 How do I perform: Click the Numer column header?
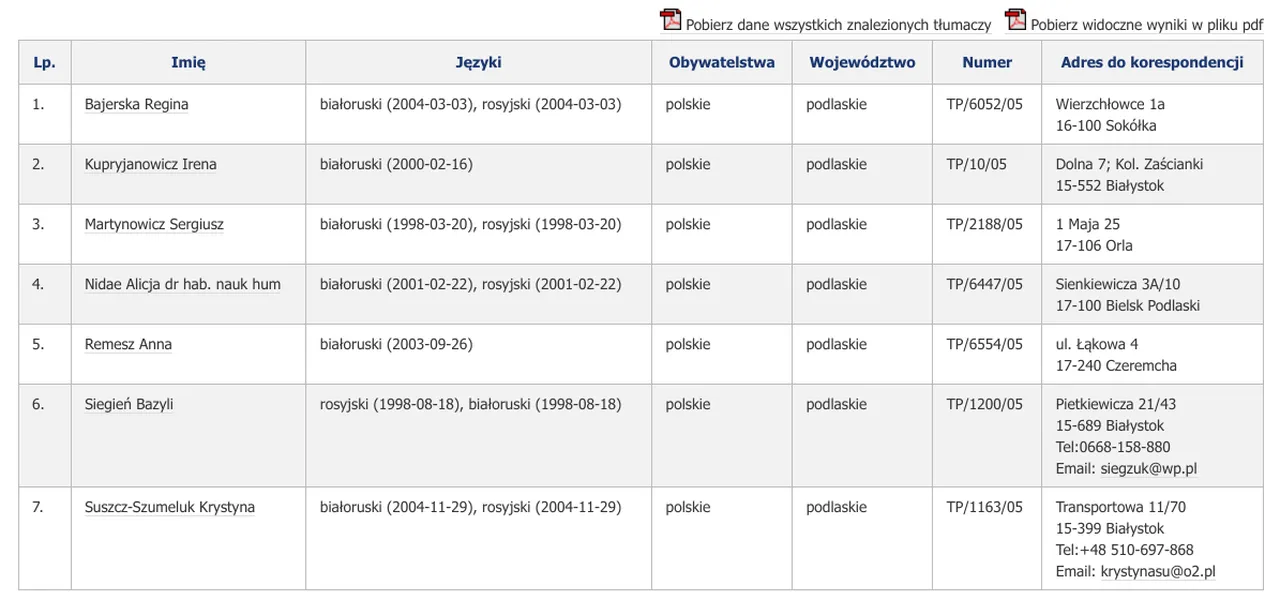987,62
